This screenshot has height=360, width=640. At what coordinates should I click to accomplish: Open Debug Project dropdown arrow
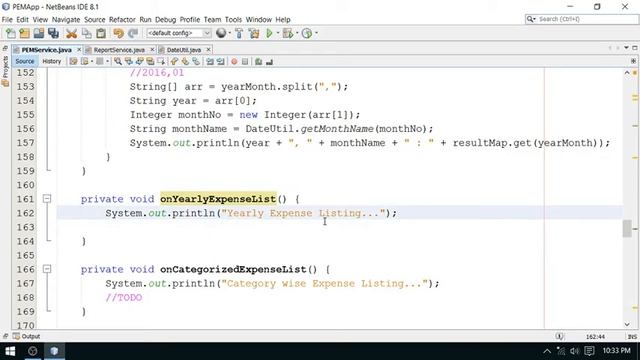(x=297, y=33)
